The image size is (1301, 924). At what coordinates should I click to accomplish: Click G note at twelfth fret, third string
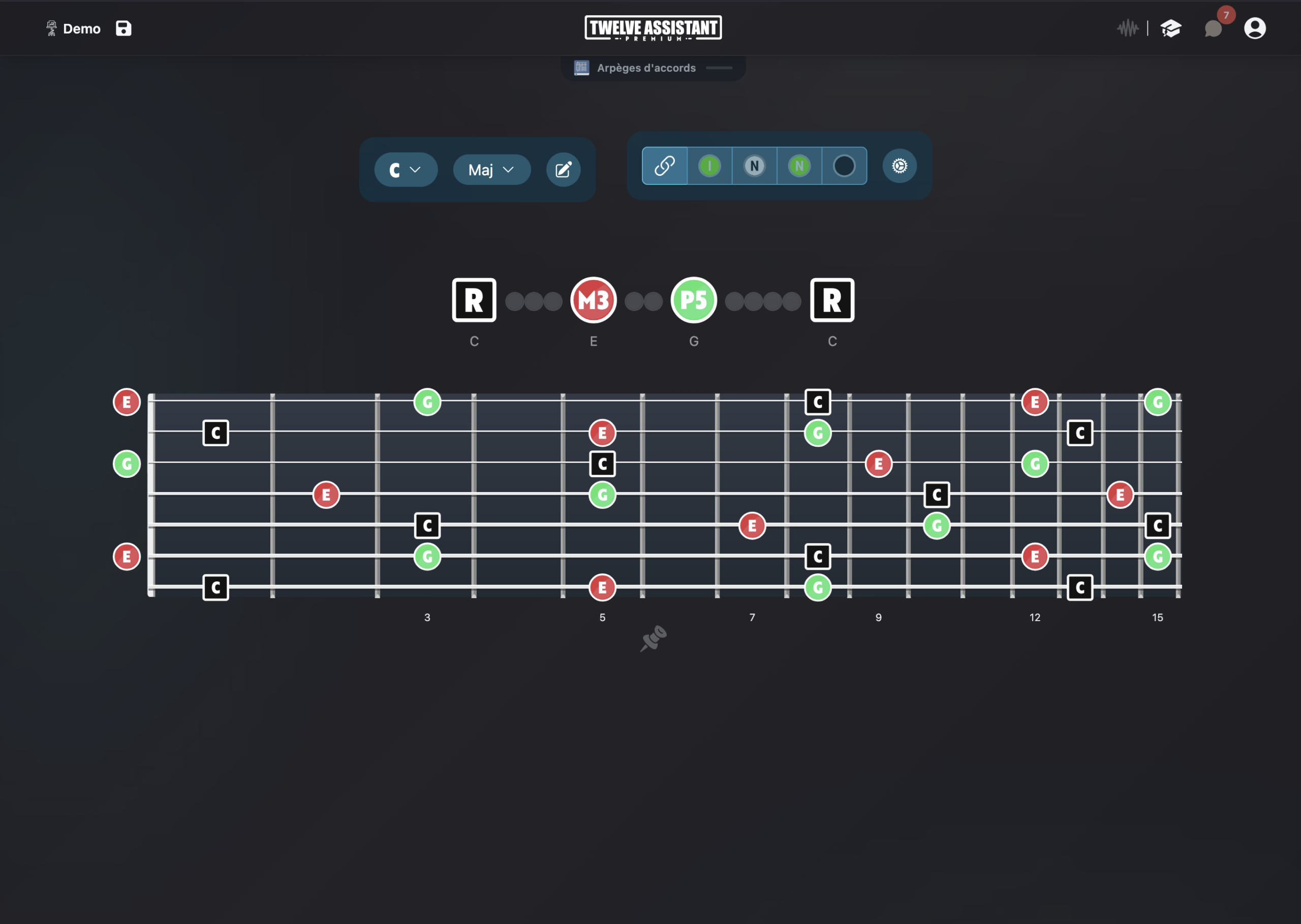(1035, 464)
